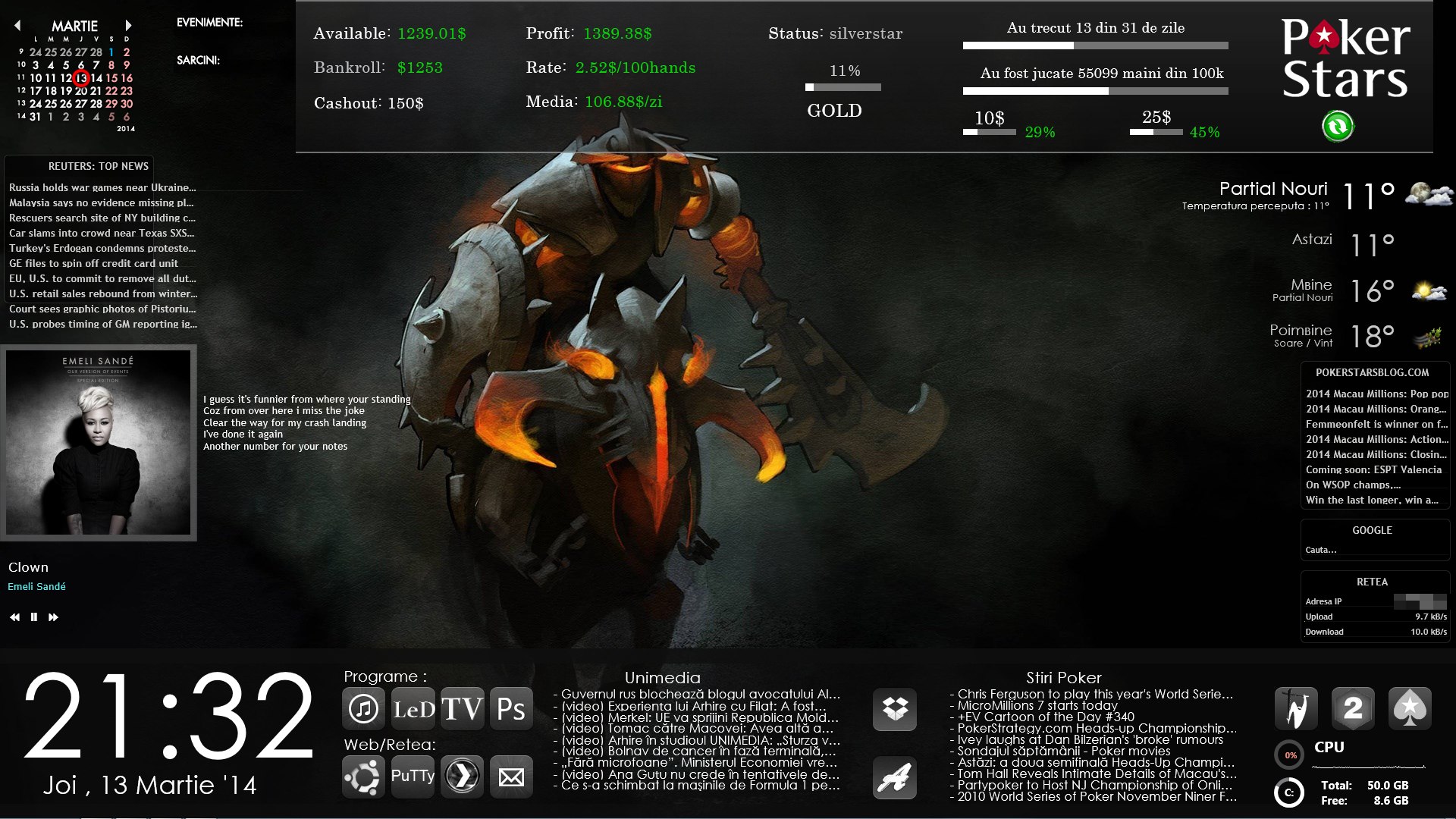Screen dimensions: 1456x819
Task: Open Unimedia item 'Merkel: UE va sprijini Republica Mold...'
Action: tap(696, 717)
